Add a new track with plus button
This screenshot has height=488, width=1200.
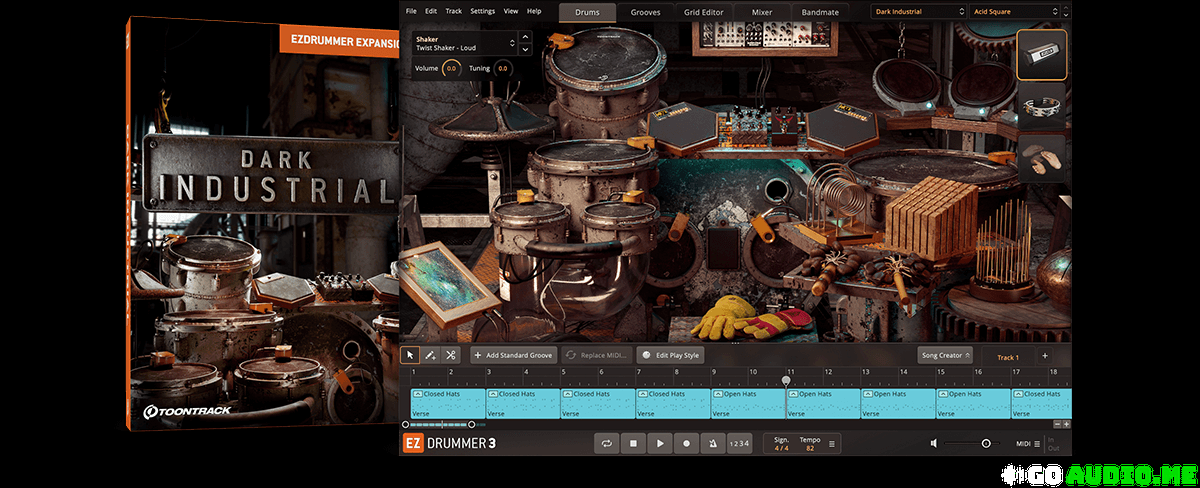(x=1045, y=356)
